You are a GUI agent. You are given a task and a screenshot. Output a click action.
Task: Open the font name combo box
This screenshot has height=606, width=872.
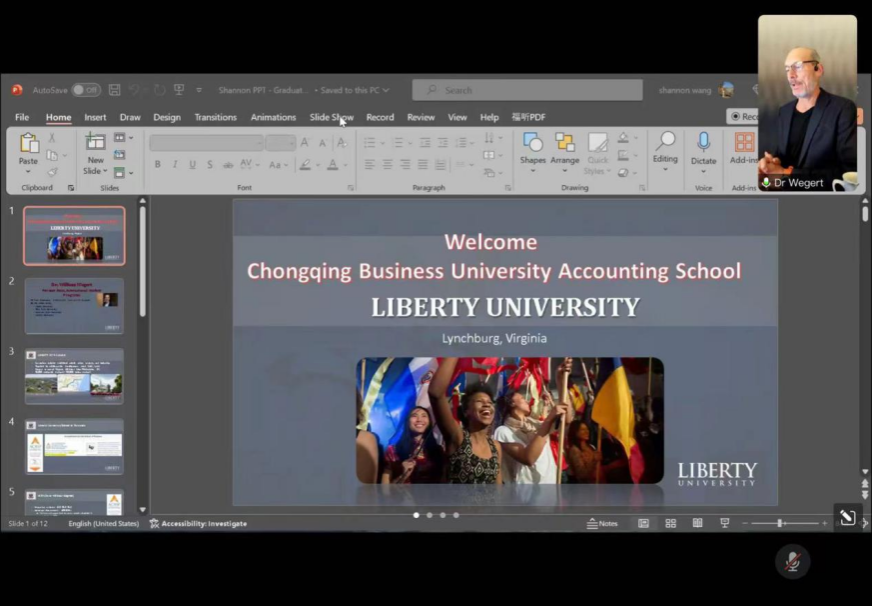coord(205,143)
